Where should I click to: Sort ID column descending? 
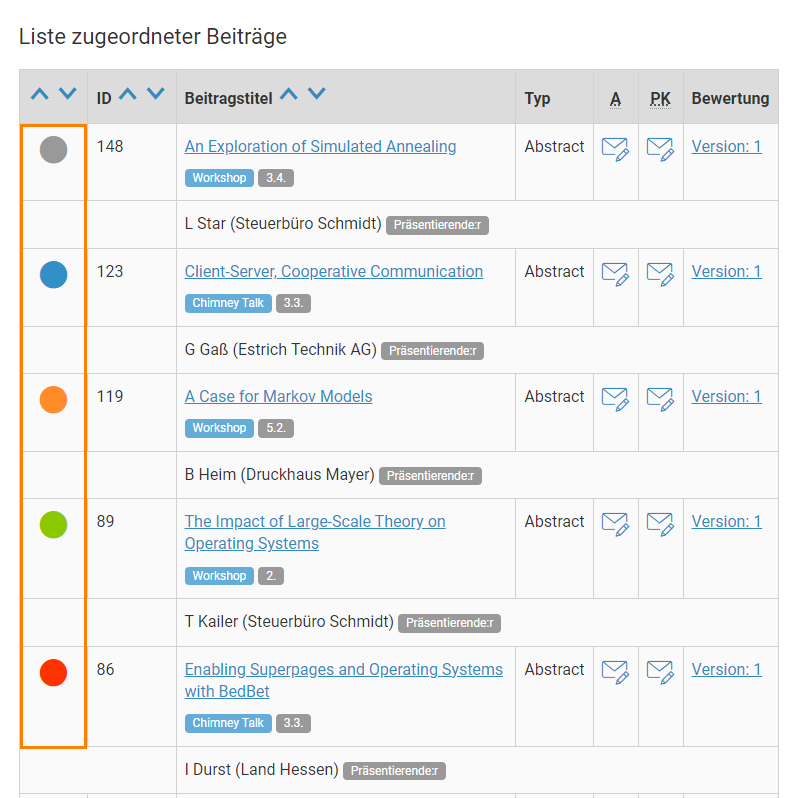pos(156,95)
